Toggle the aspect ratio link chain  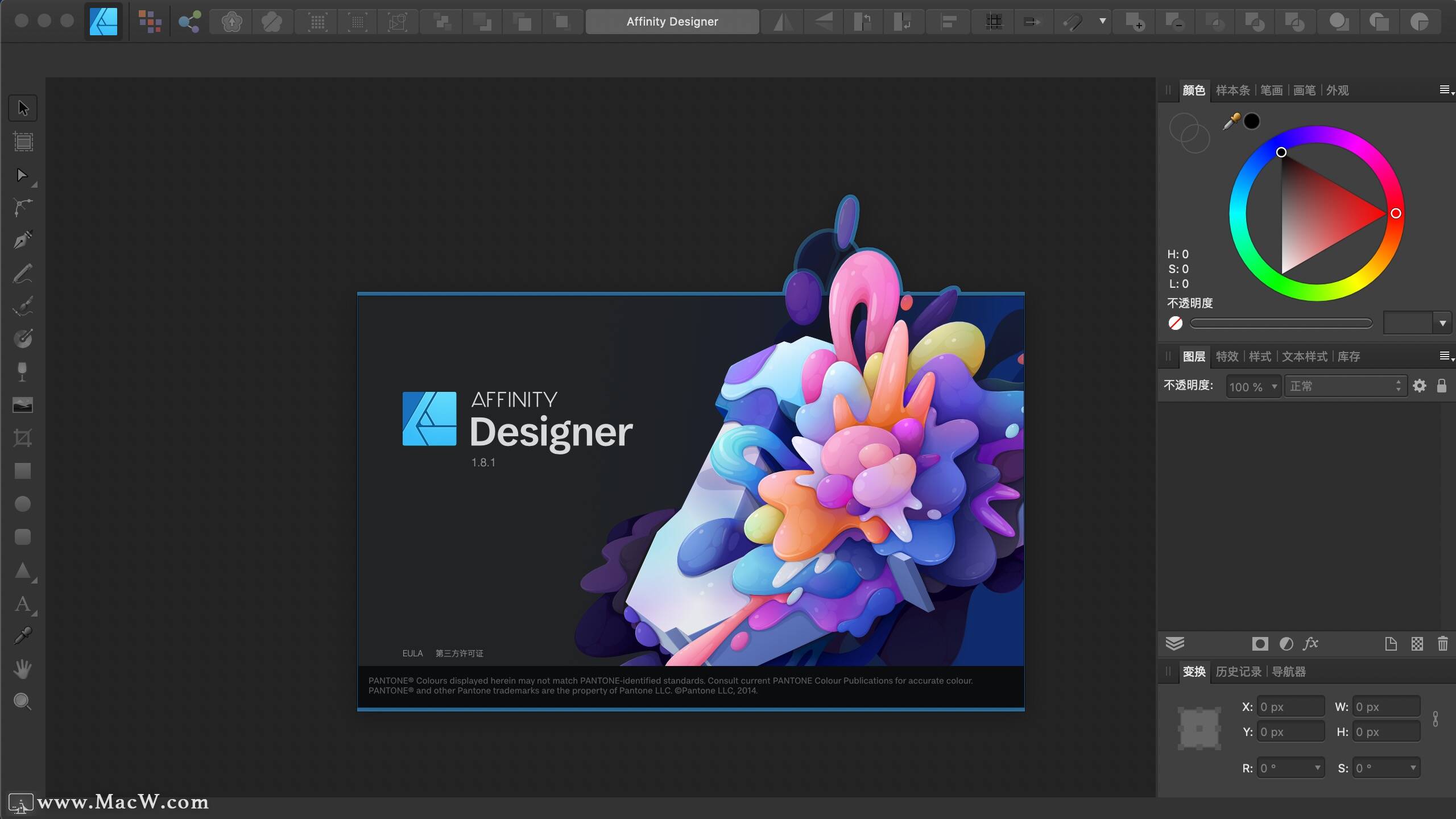tap(1436, 719)
